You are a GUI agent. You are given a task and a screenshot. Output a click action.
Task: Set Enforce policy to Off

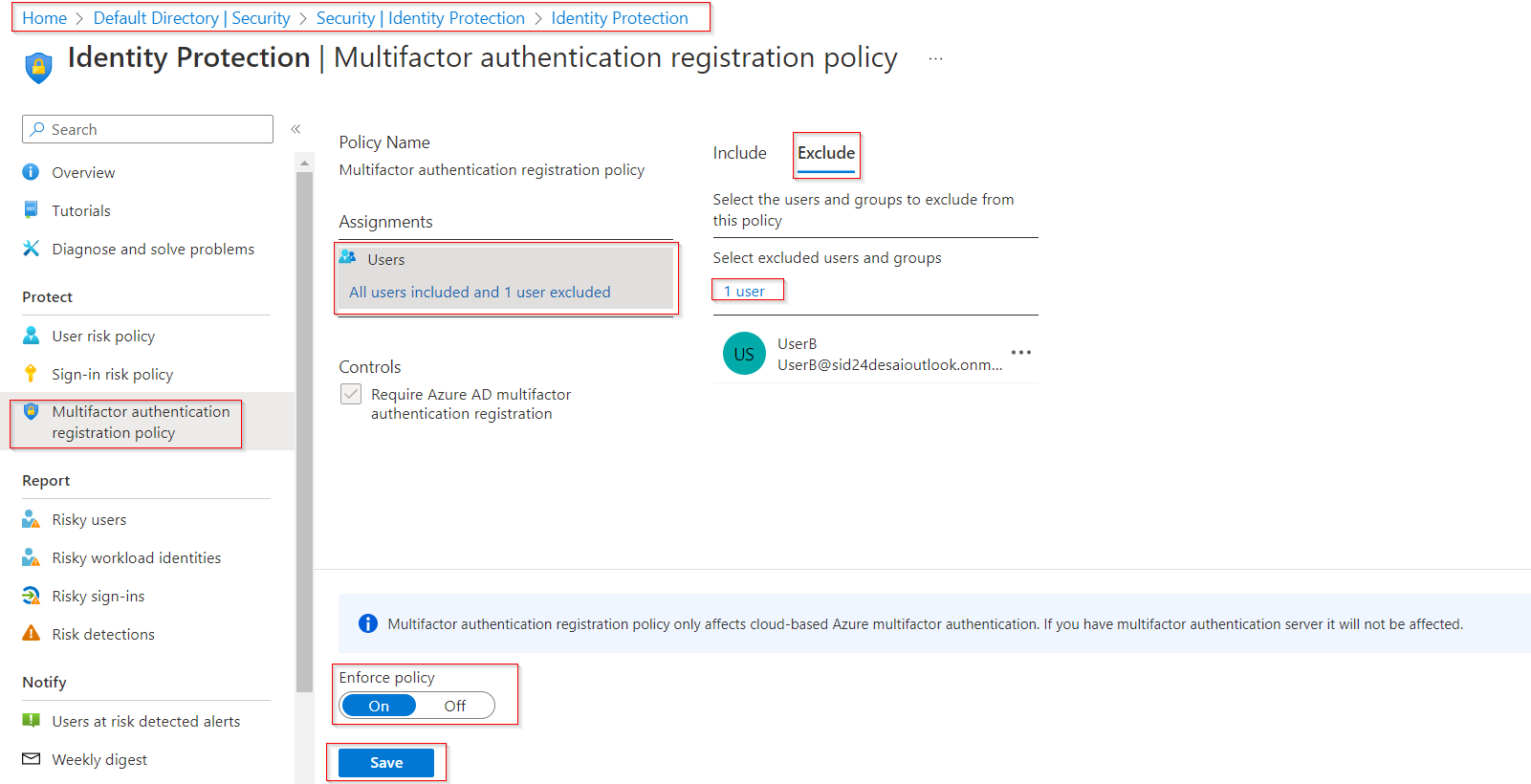455,706
